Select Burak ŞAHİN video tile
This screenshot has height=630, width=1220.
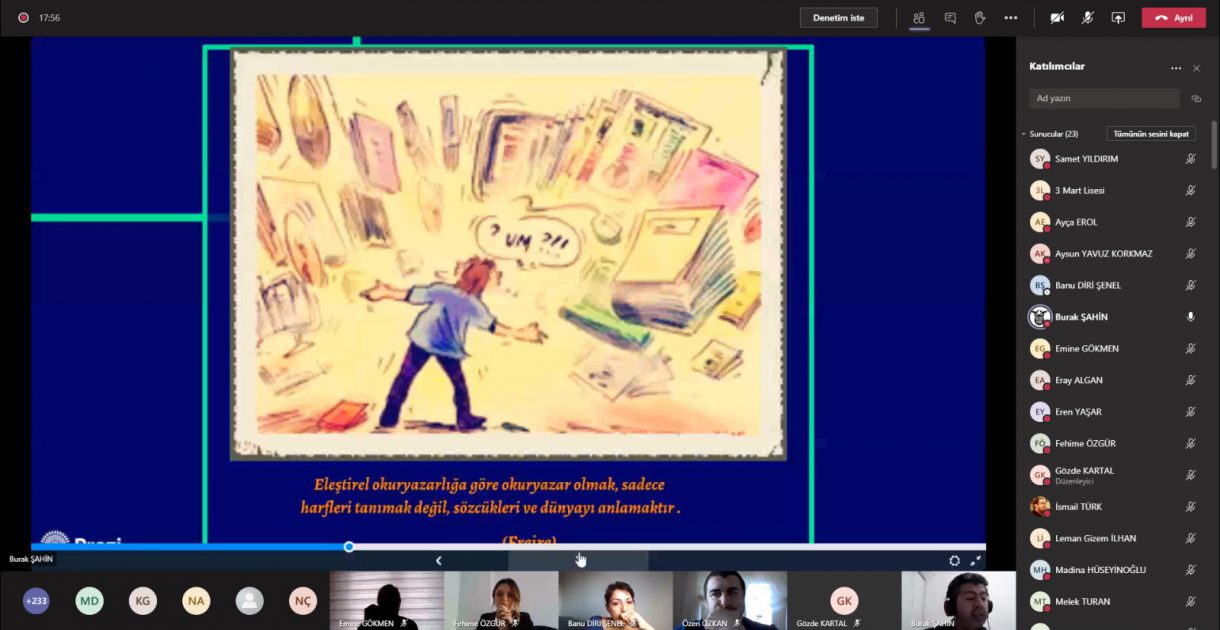click(958, 601)
